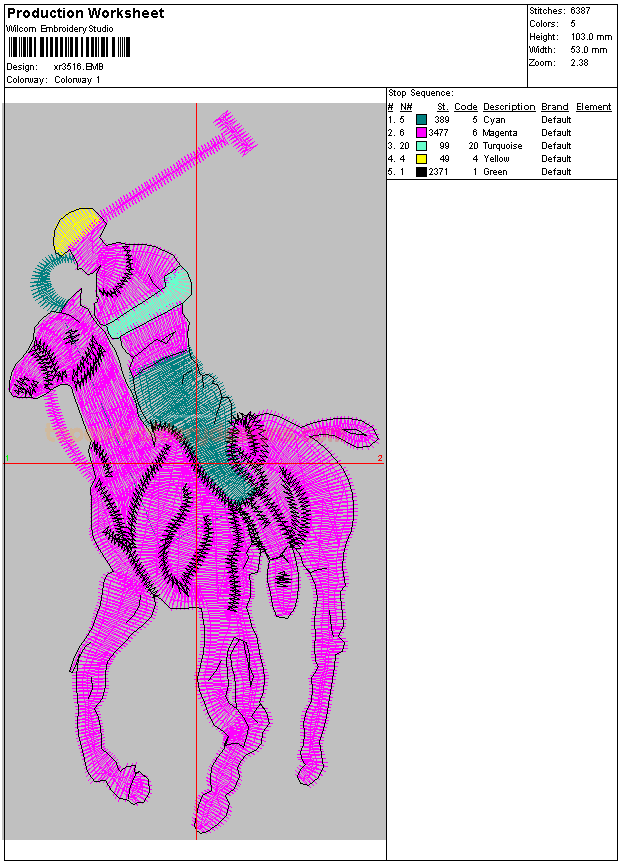Click the Yellow description text

(496, 159)
